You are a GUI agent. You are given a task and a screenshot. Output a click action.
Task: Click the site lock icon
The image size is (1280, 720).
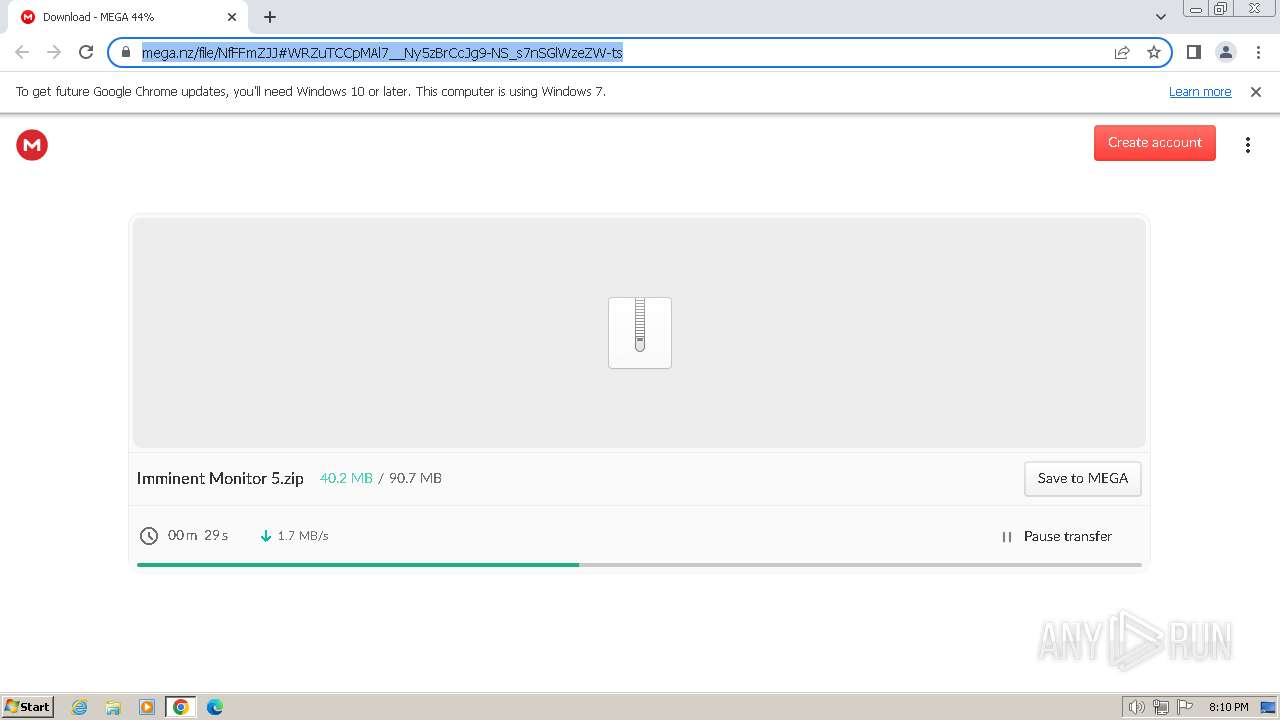(126, 52)
